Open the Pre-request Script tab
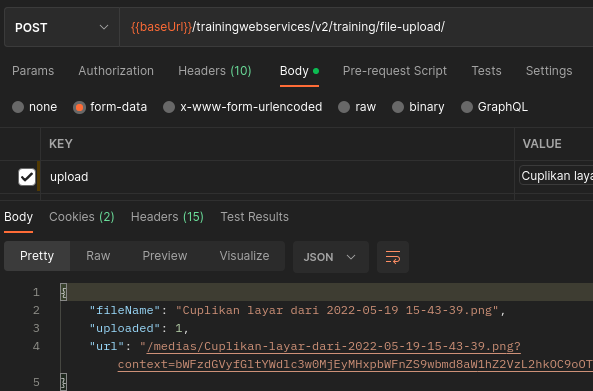 coord(394,71)
